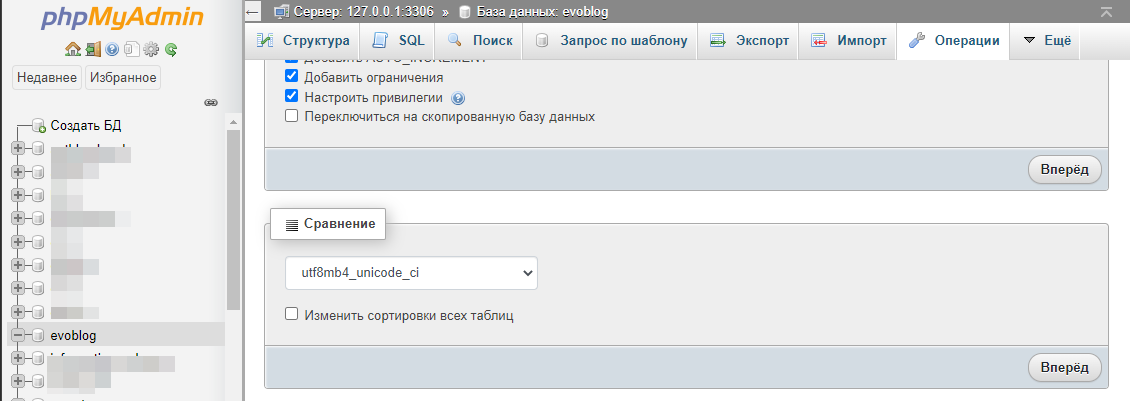The image size is (1130, 401).
Task: Uncheck the Настроить привилегии checkbox
Action: pos(291,96)
